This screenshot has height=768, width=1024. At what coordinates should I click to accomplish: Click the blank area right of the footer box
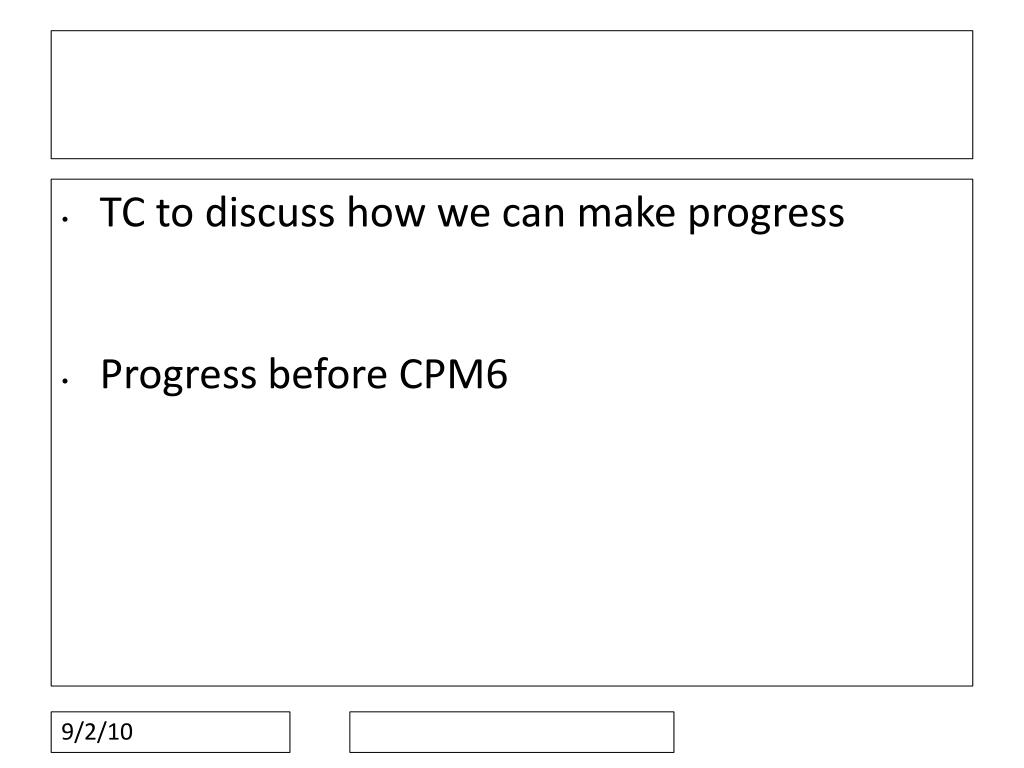point(823,731)
